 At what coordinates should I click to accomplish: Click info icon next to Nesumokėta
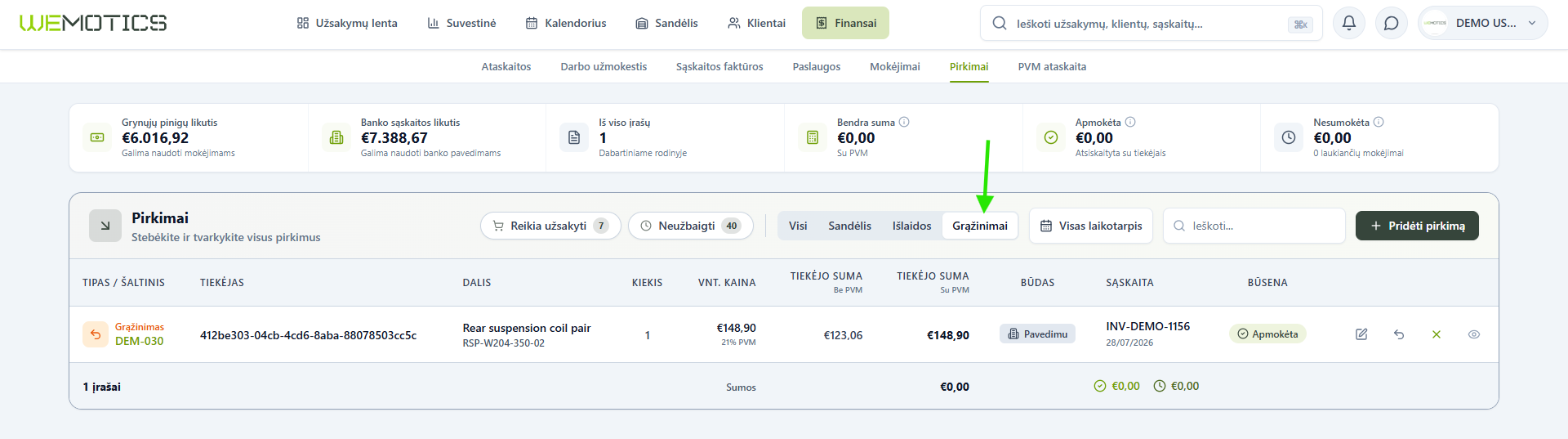(x=1379, y=122)
